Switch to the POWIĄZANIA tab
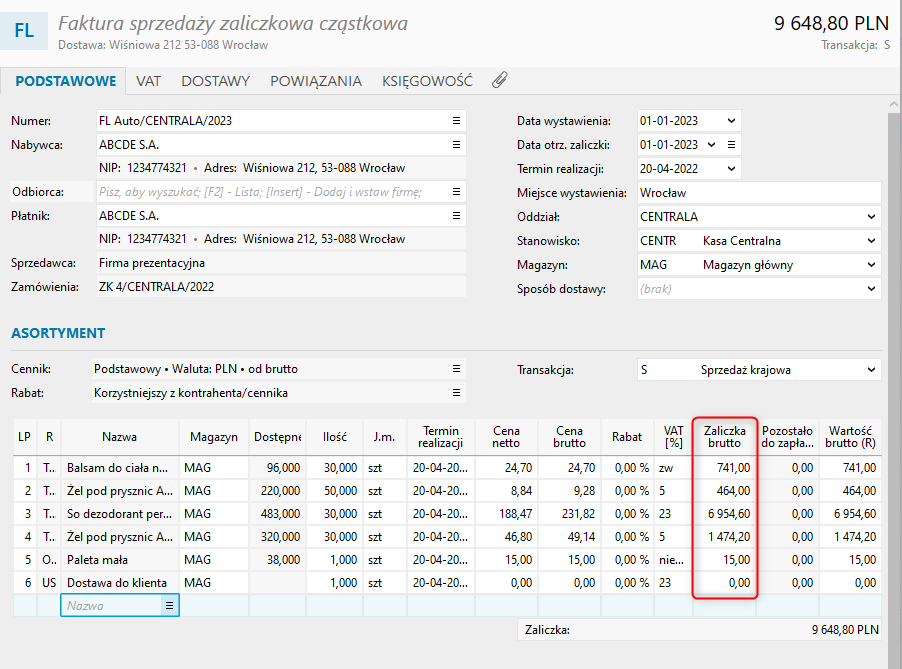 [x=315, y=81]
